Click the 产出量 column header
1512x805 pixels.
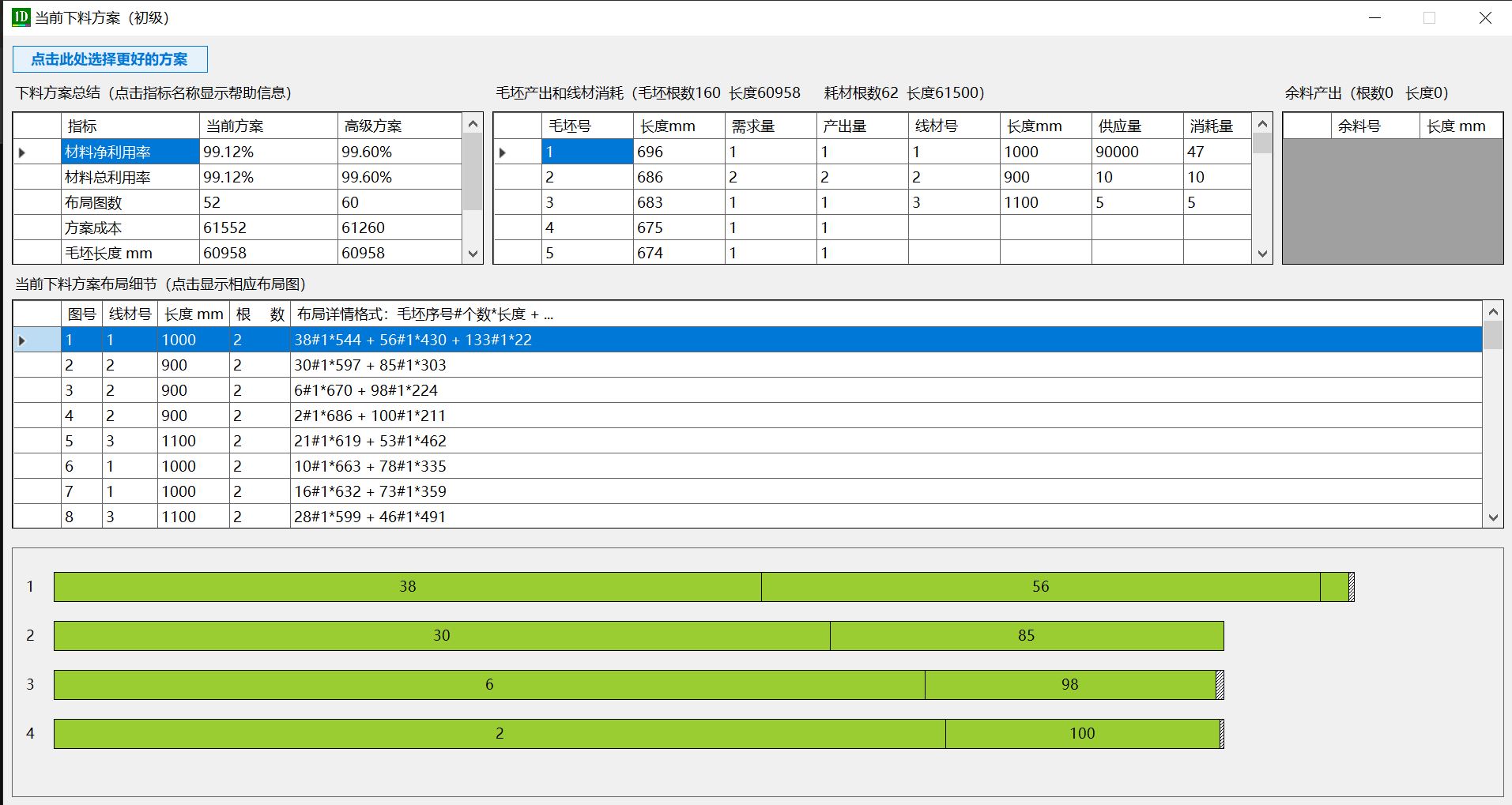(862, 126)
